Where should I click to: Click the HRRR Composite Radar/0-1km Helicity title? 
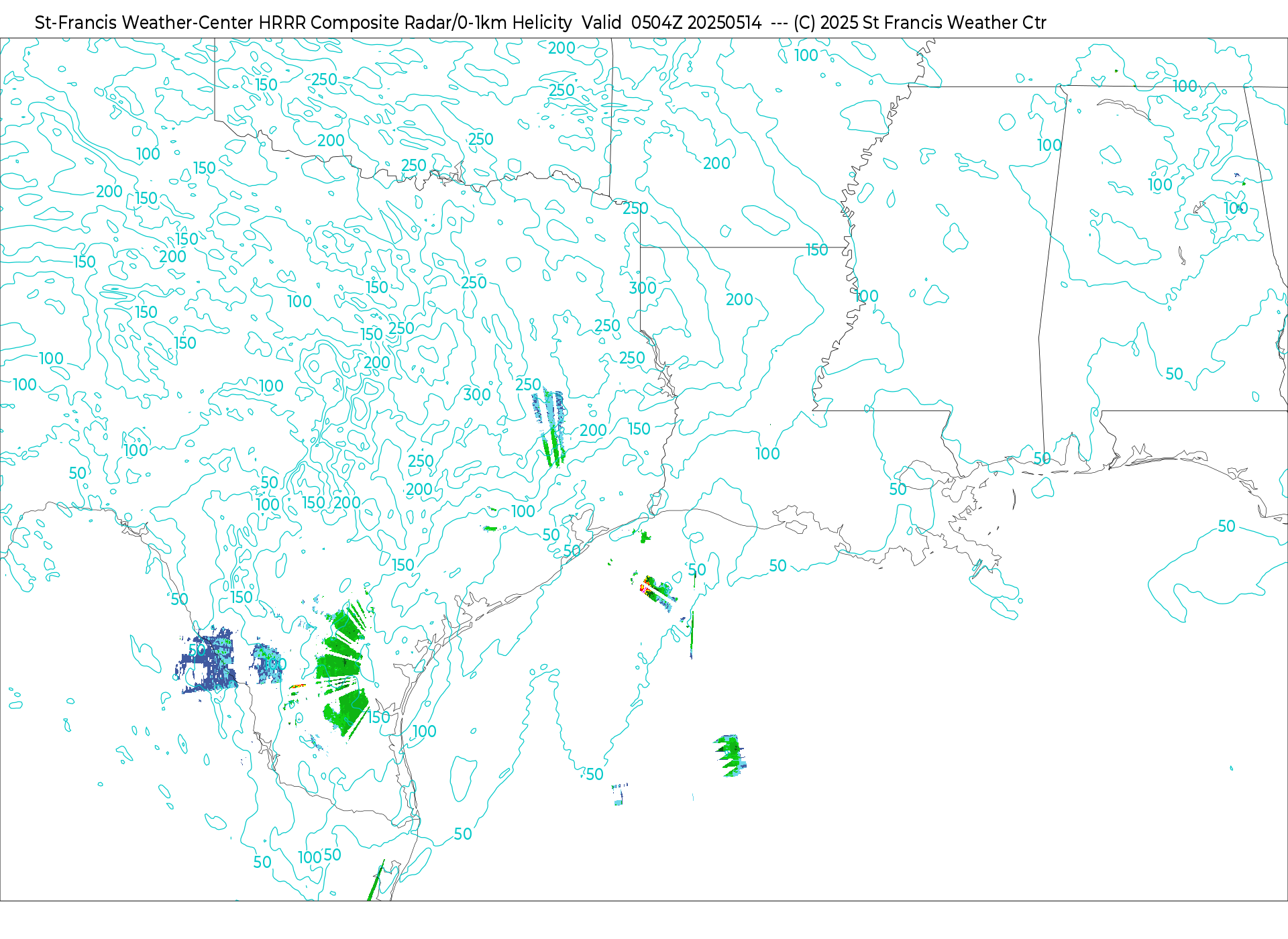click(x=415, y=23)
